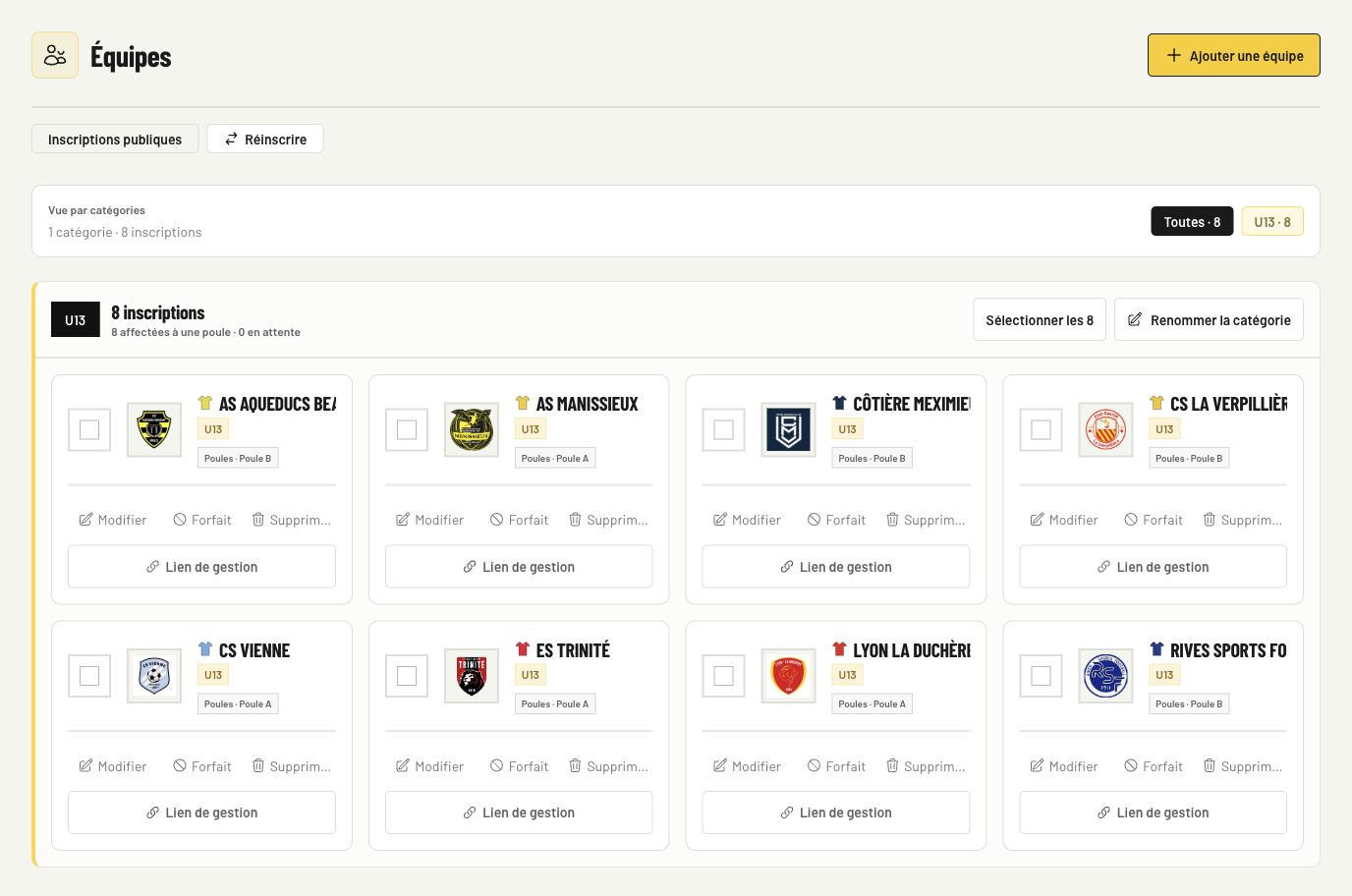The image size is (1352, 896).
Task: Click the Réinscrire button
Action: point(265,140)
